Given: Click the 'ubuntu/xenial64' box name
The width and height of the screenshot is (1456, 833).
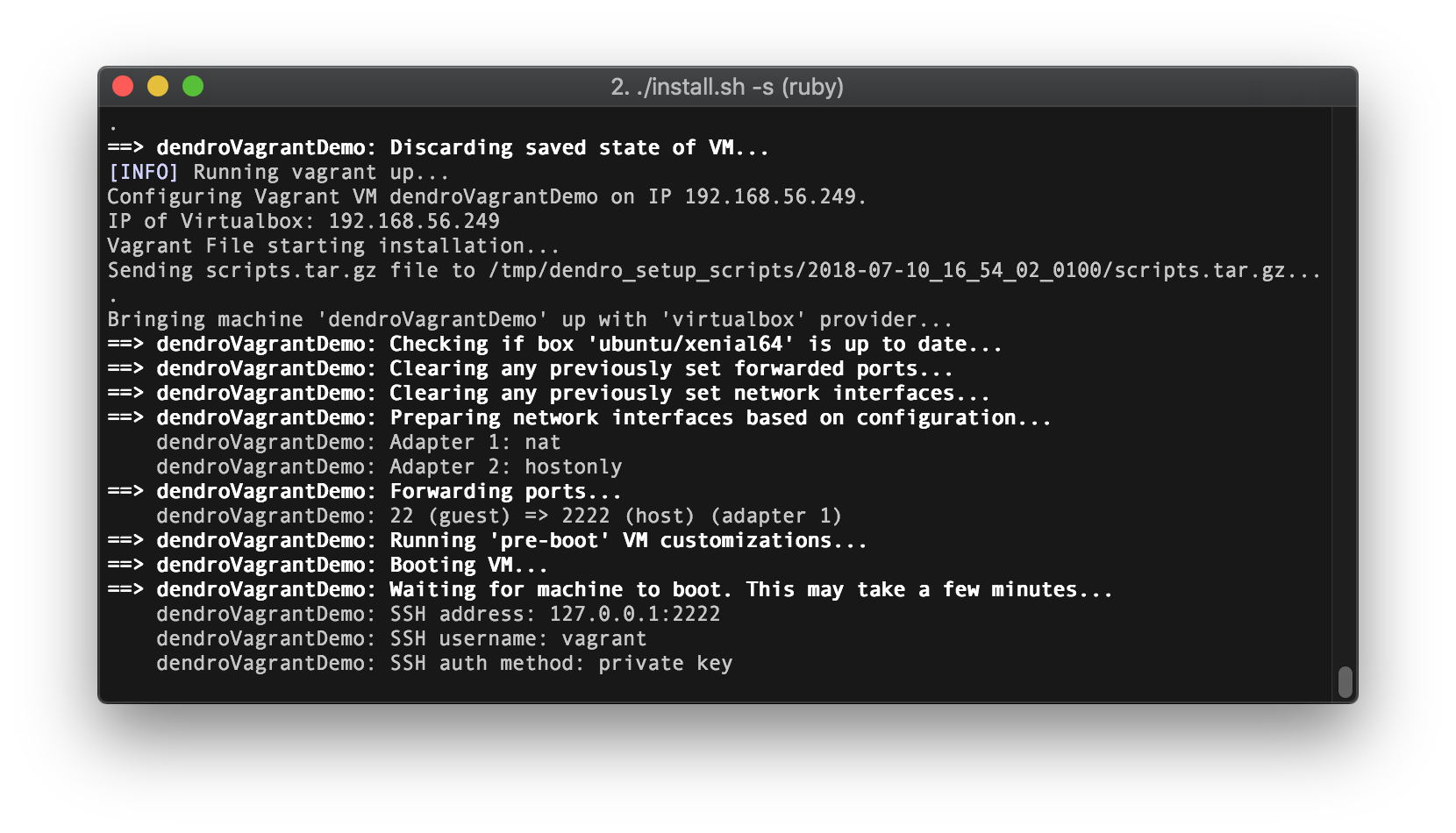Looking at the screenshot, I should [690, 345].
